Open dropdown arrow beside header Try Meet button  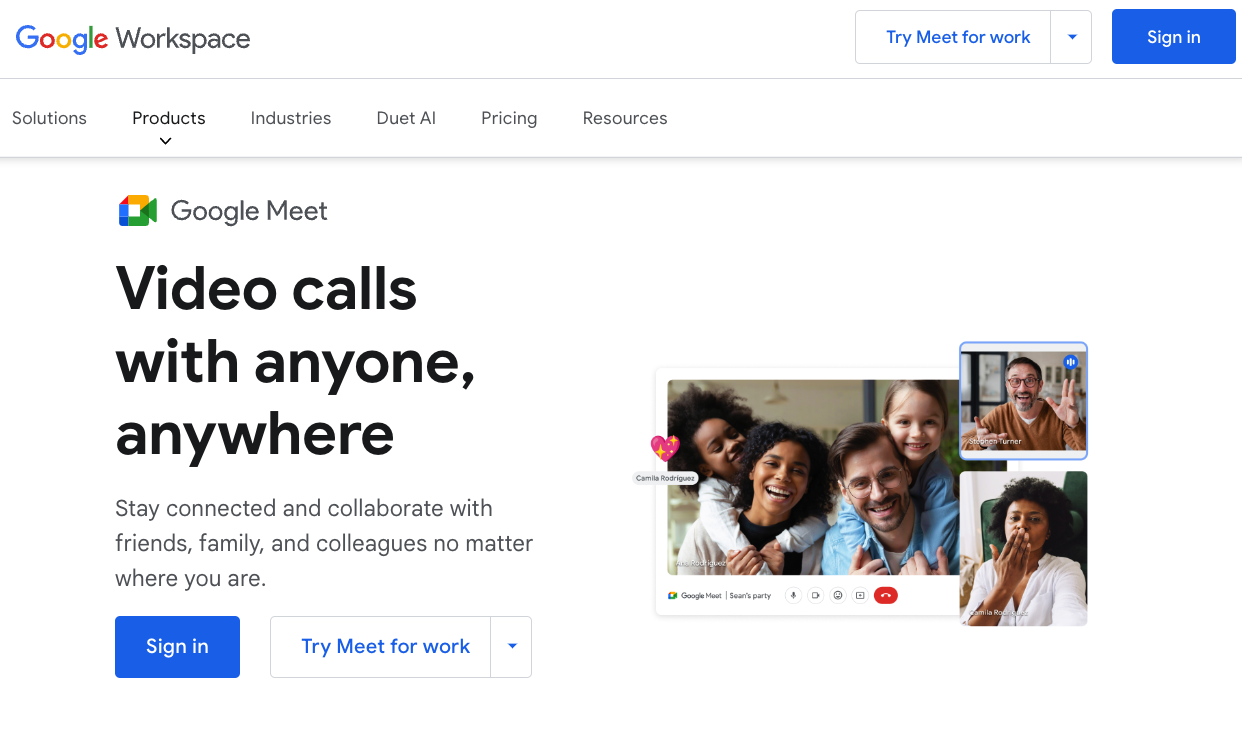(x=1072, y=37)
